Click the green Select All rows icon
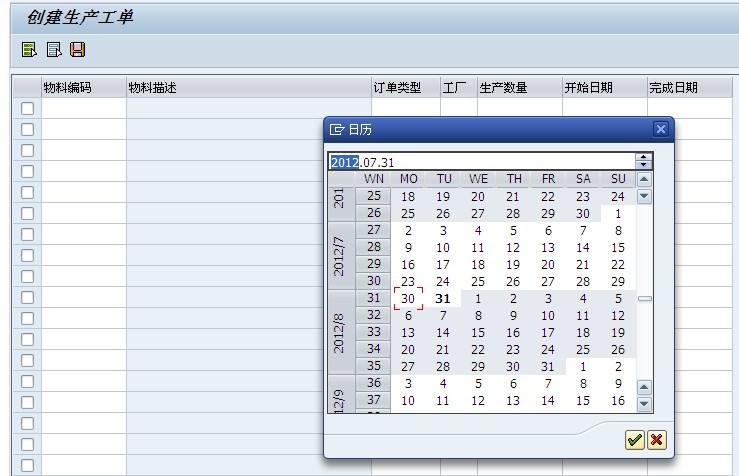 click(x=29, y=49)
